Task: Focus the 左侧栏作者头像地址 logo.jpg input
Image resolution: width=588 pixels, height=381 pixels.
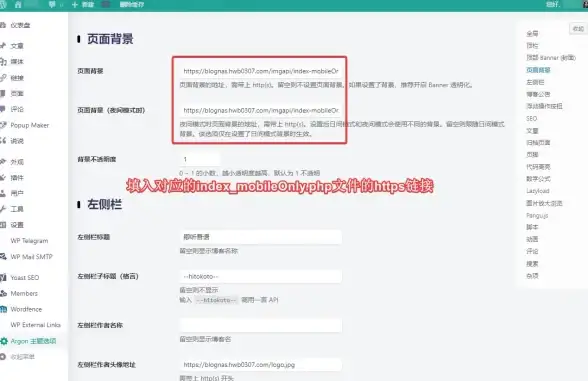Action: pyautogui.click(x=261, y=364)
